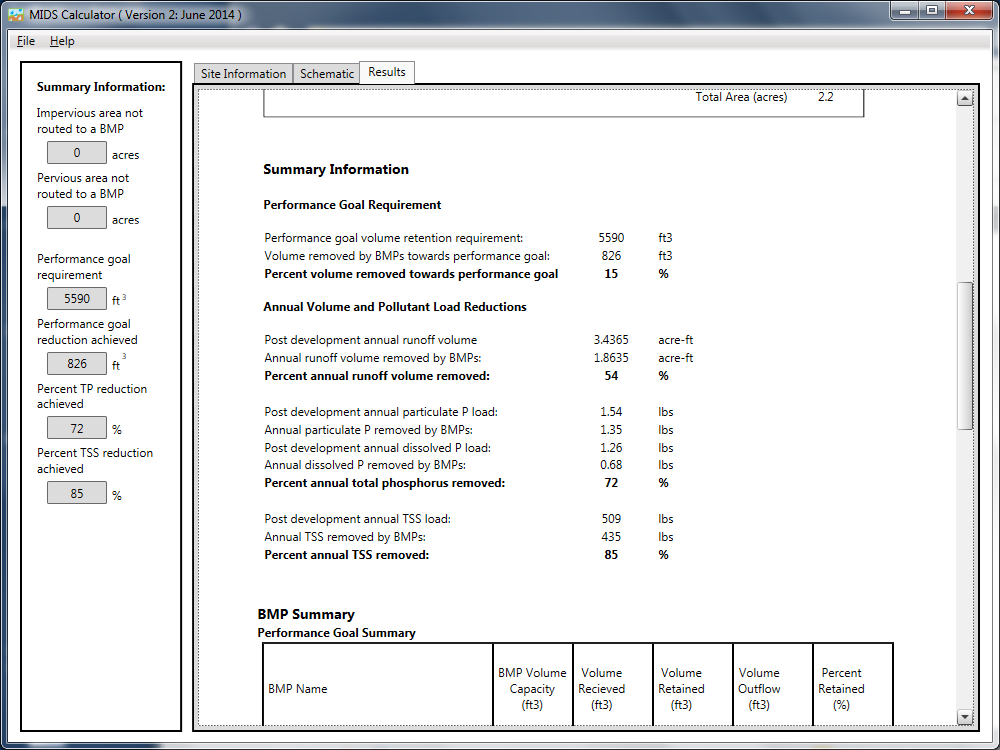Click the performance goal reduction achieved field

click(77, 364)
